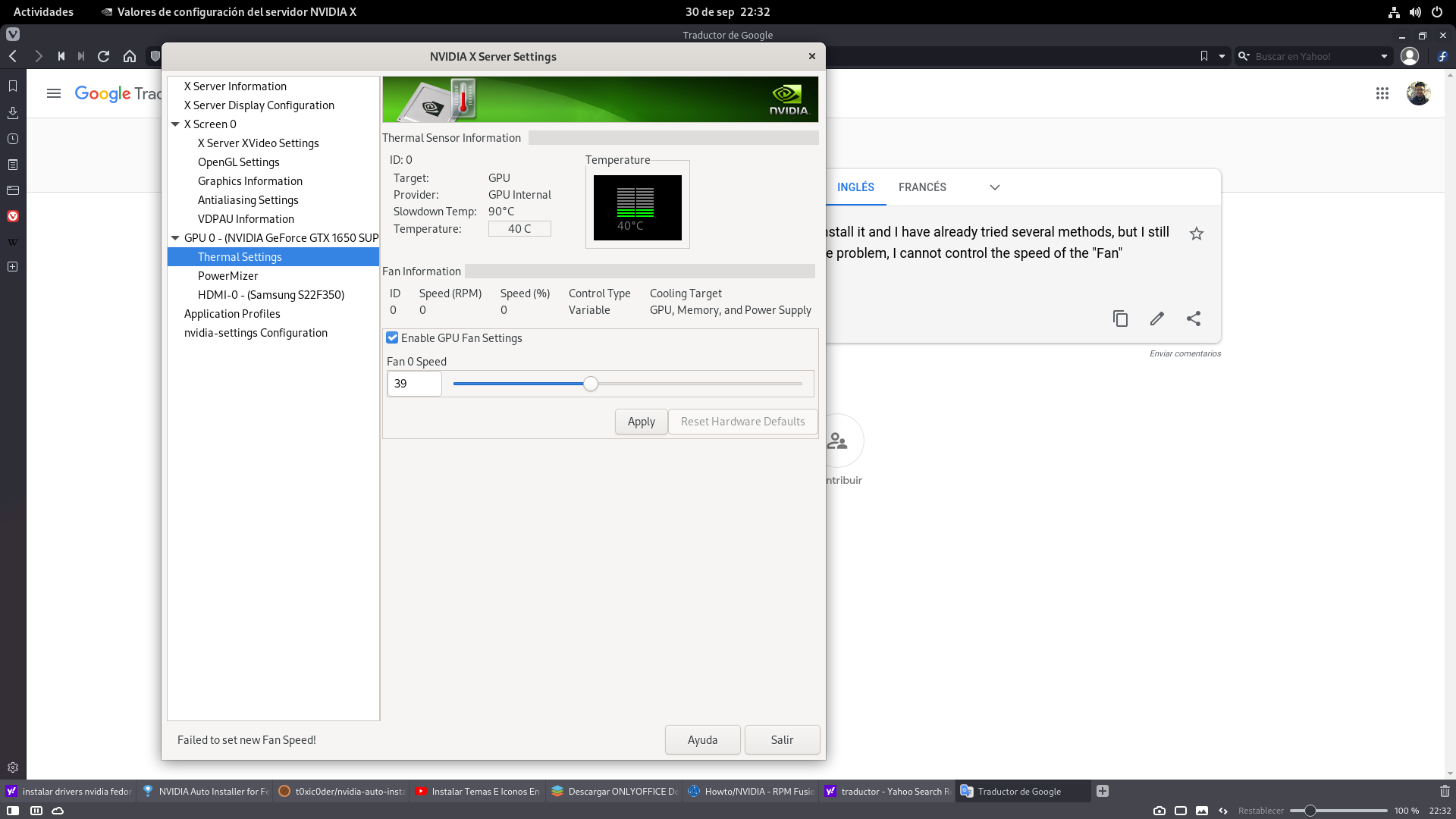Open Actividades overview
Screen dimensions: 1456x819
pyautogui.click(x=43, y=11)
